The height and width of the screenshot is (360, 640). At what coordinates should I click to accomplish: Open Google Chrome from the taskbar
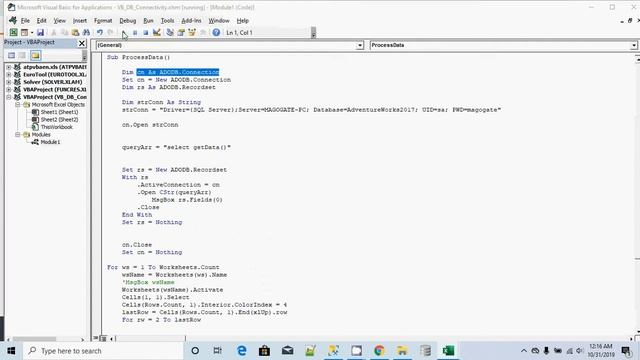pos(379,351)
